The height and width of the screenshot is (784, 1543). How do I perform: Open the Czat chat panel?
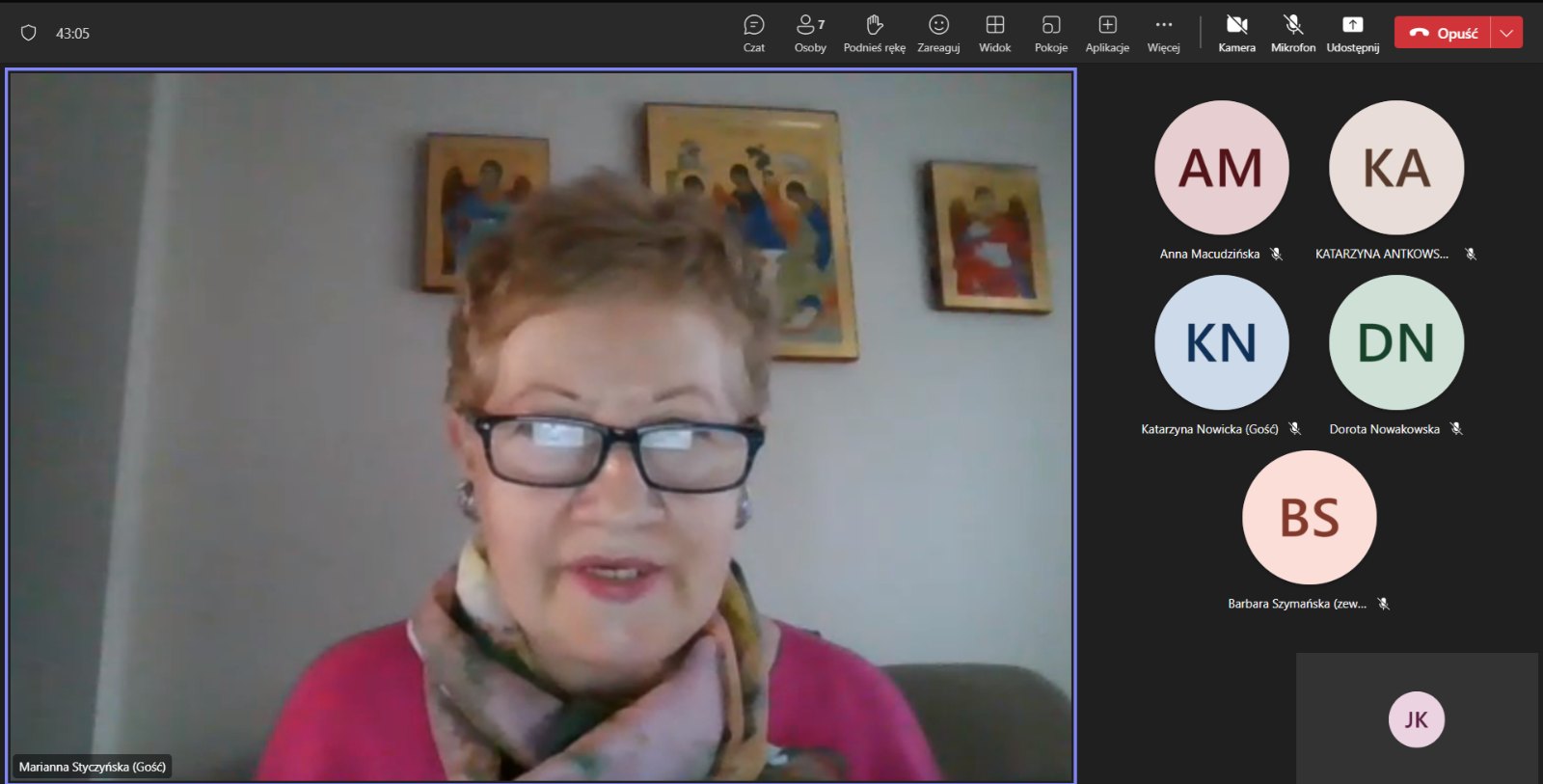pyautogui.click(x=753, y=33)
